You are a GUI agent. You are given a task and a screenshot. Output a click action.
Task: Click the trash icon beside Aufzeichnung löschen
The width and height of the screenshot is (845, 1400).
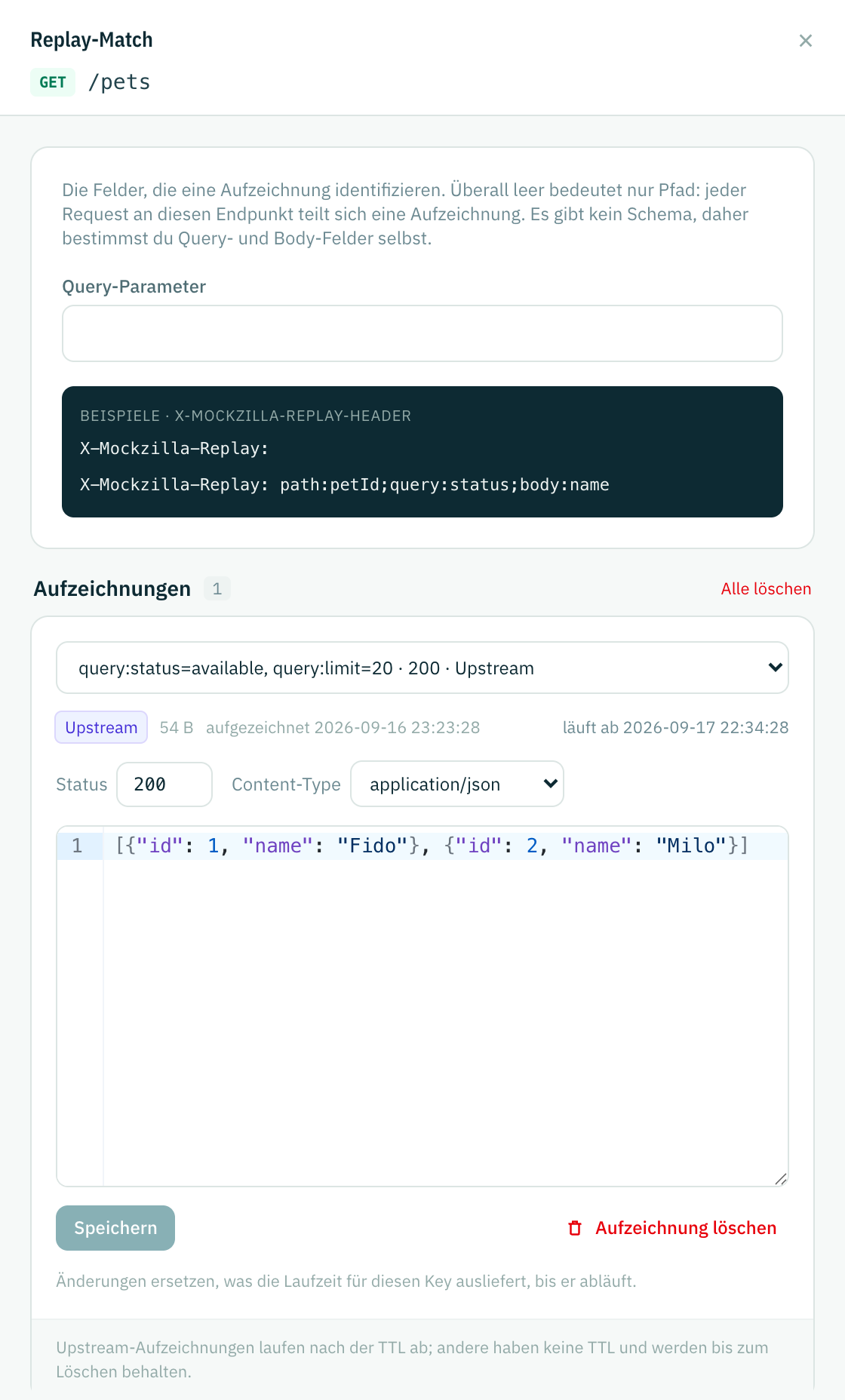(x=575, y=1228)
